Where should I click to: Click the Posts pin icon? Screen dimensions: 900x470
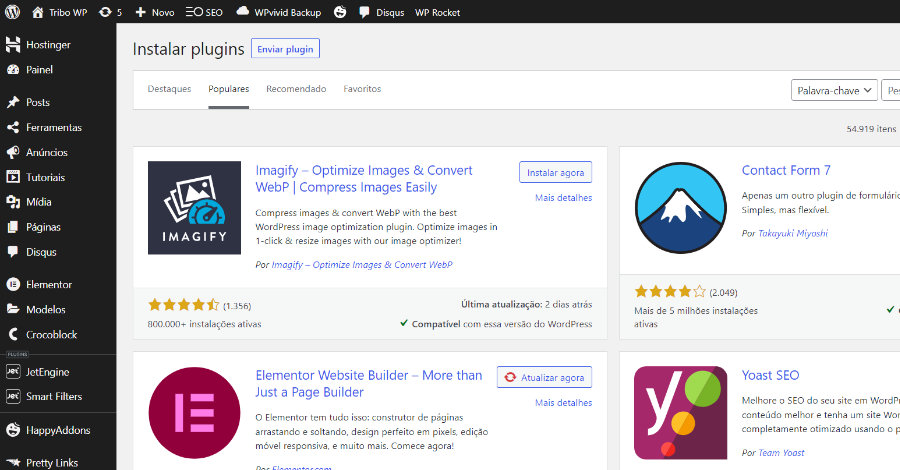(x=13, y=102)
